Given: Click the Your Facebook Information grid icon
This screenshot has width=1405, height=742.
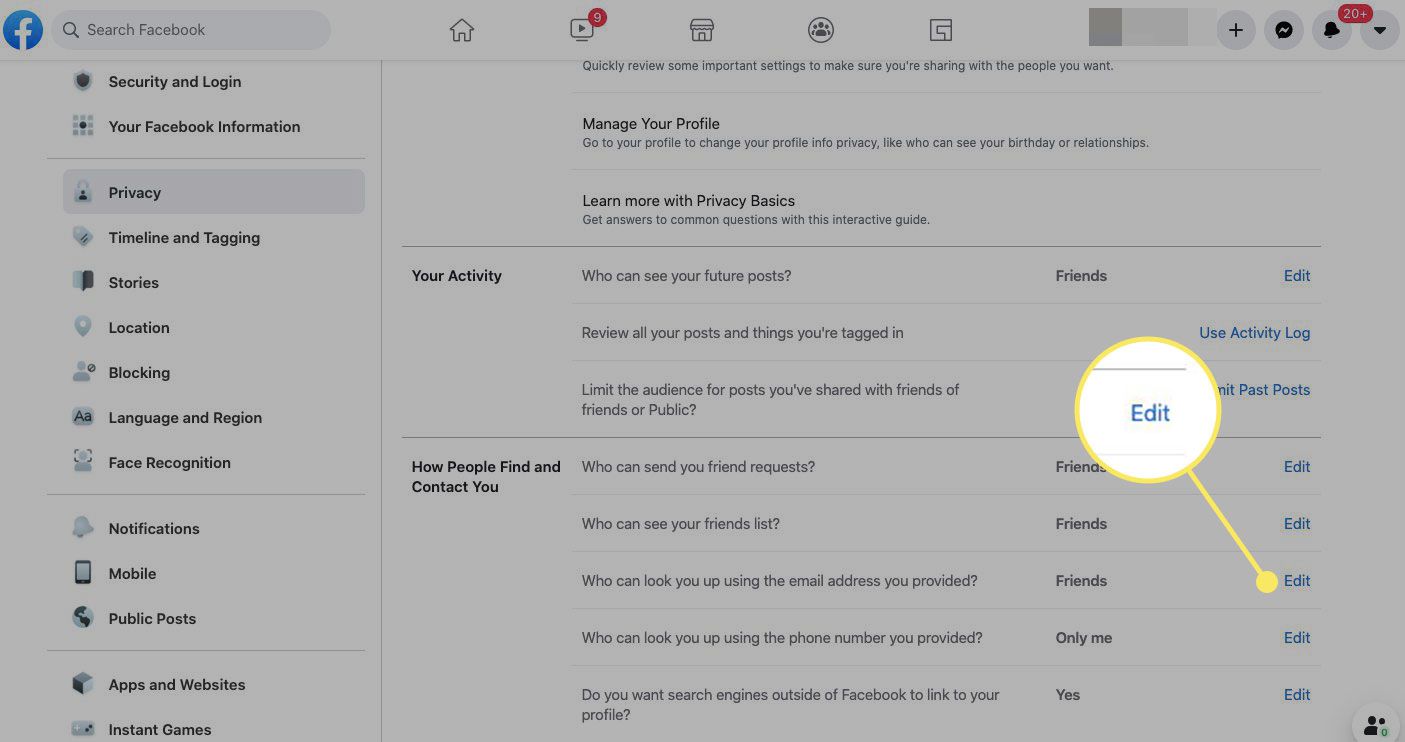Looking at the screenshot, I should point(83,126).
